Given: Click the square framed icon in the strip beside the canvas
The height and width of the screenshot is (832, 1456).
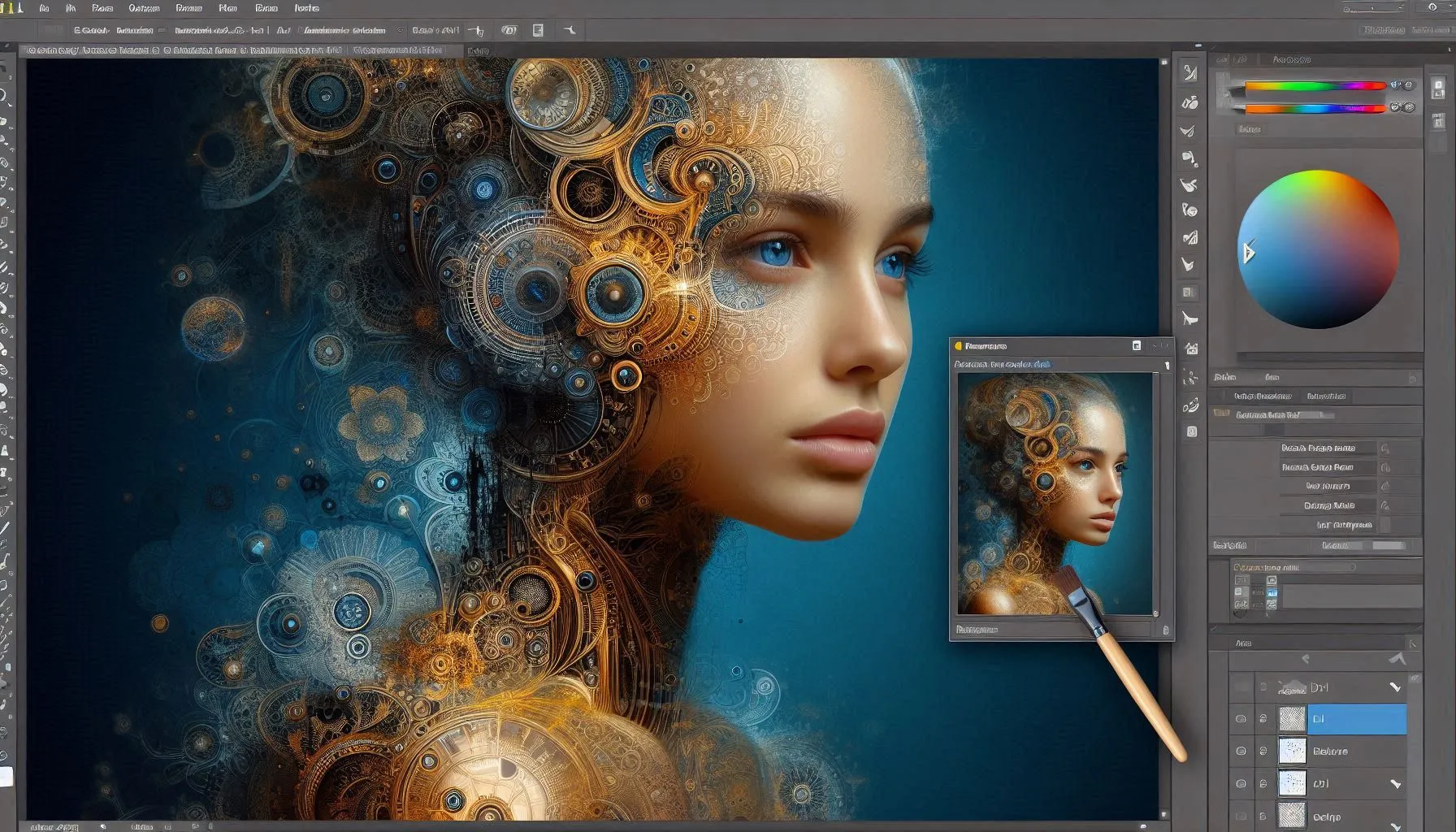Looking at the screenshot, I should pyautogui.click(x=1189, y=292).
